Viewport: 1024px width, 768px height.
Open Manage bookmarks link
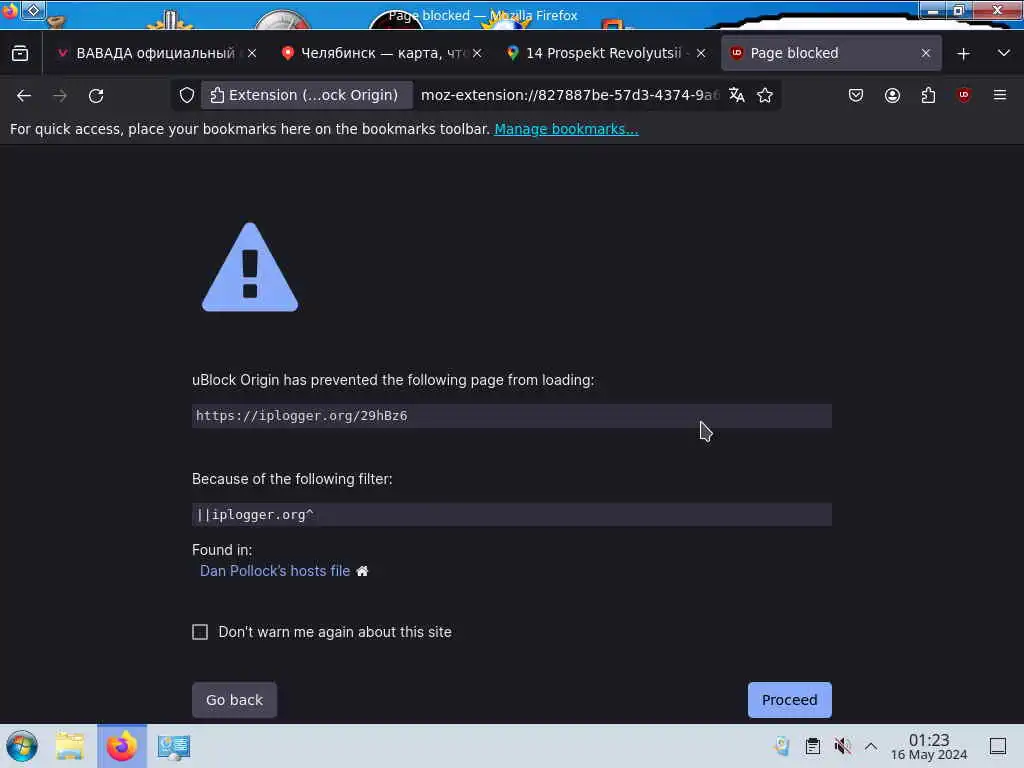(x=566, y=129)
